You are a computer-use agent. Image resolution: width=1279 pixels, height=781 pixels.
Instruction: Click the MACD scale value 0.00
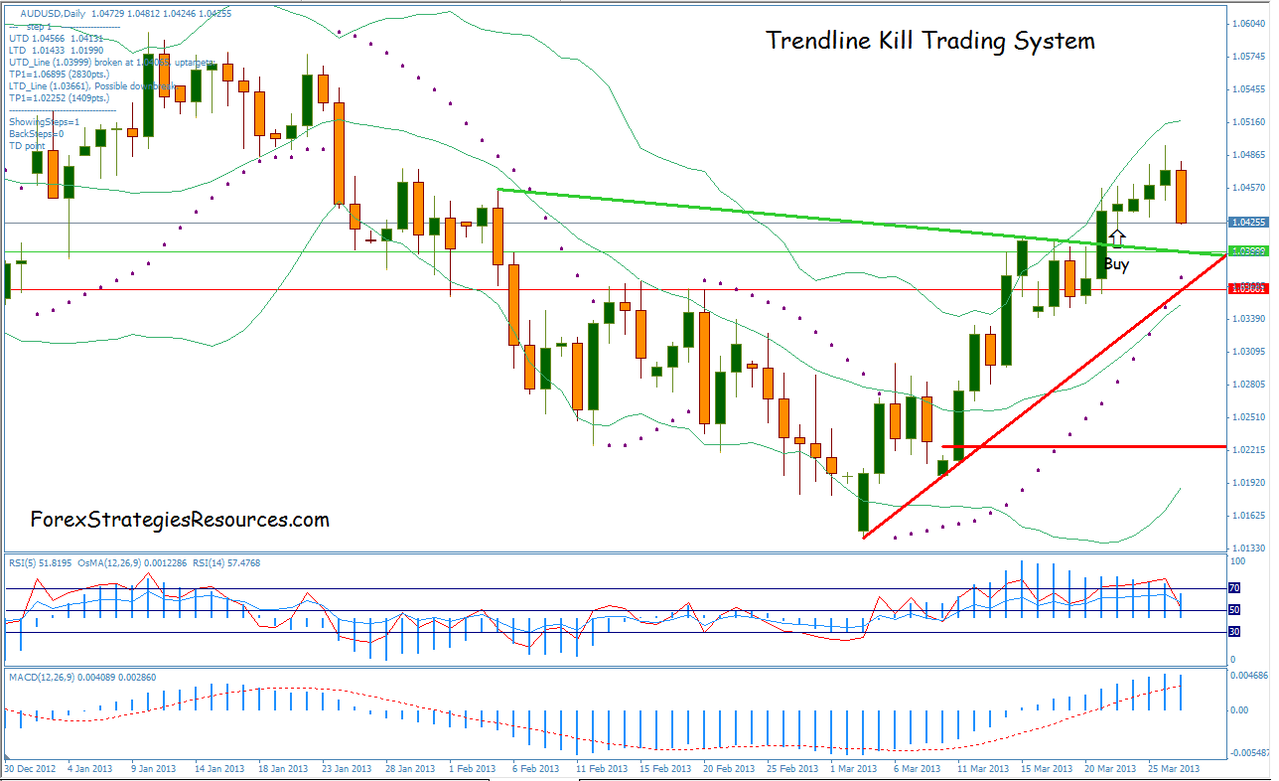1240,710
